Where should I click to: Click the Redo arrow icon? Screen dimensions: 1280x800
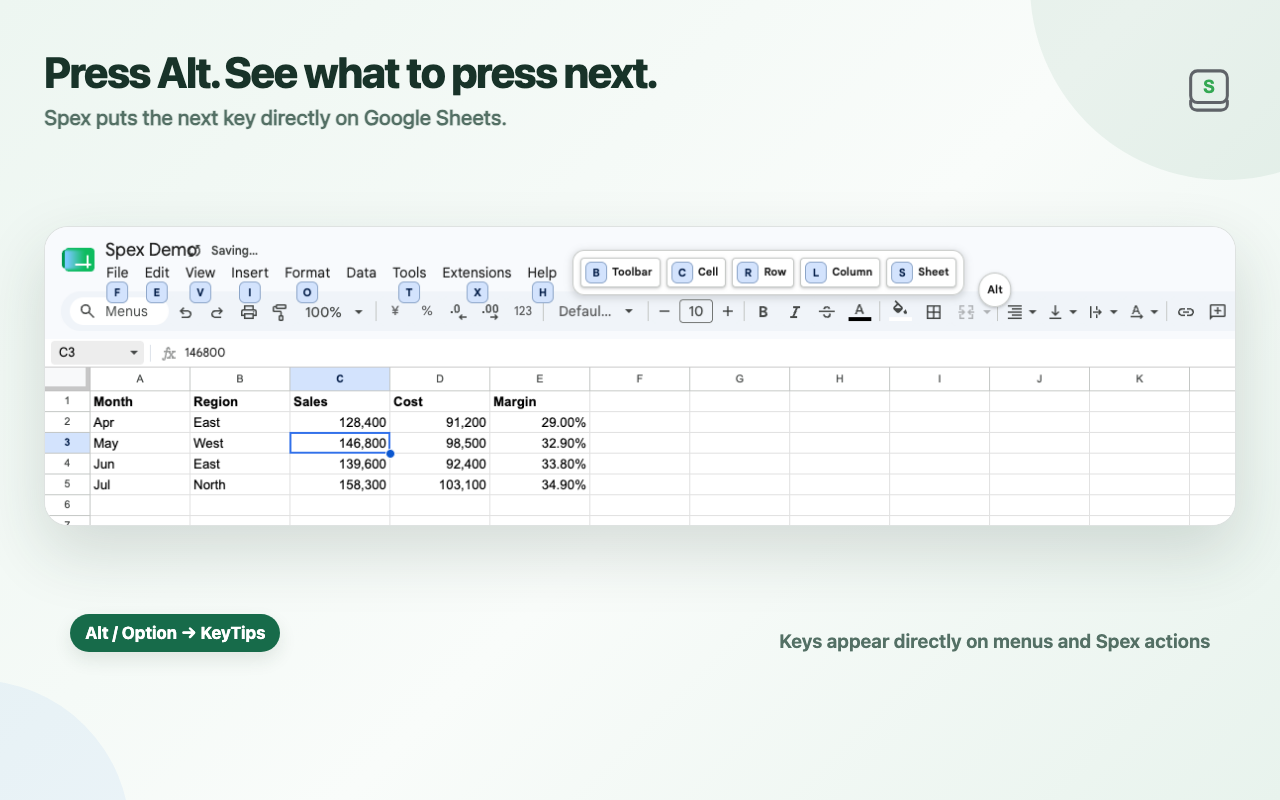[x=217, y=312]
